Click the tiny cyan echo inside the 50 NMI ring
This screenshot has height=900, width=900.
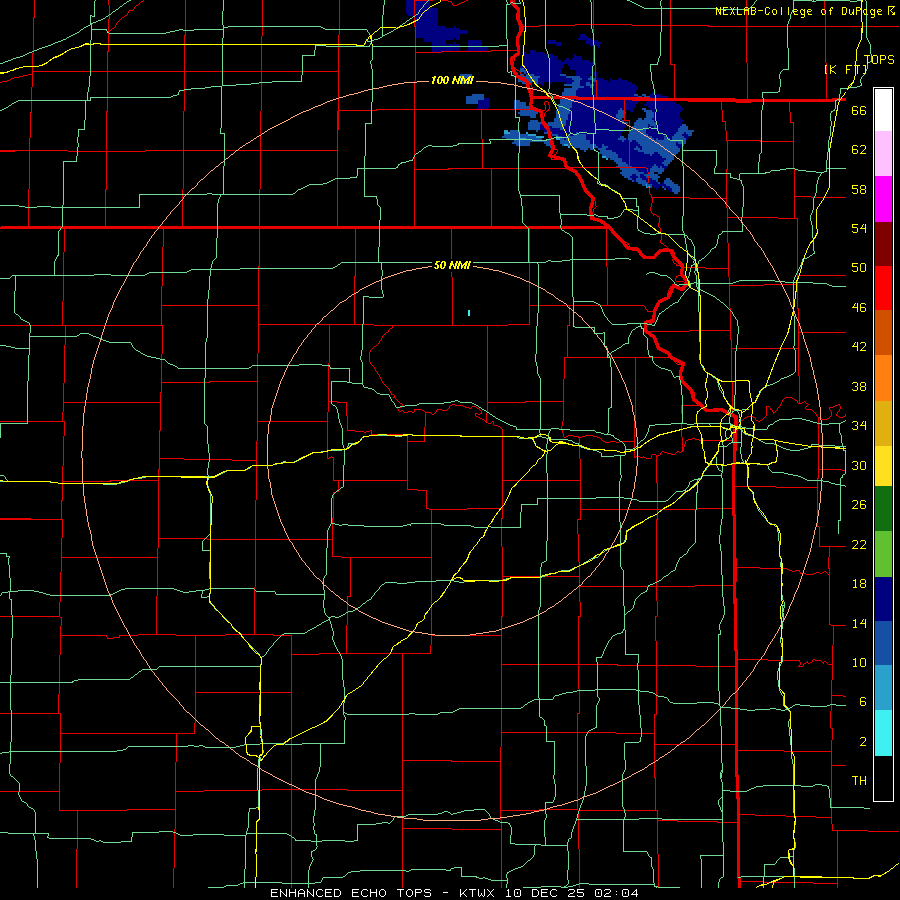[469, 313]
